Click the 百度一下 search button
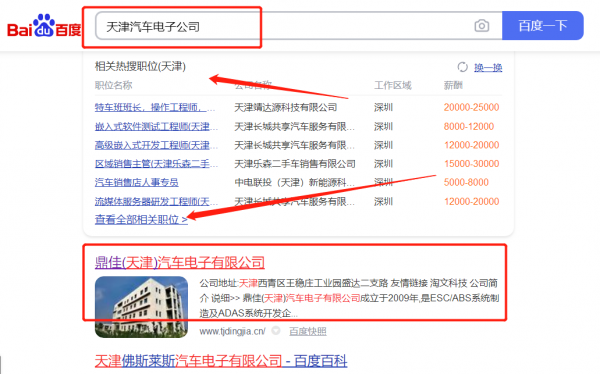600x374 pixels. click(543, 26)
